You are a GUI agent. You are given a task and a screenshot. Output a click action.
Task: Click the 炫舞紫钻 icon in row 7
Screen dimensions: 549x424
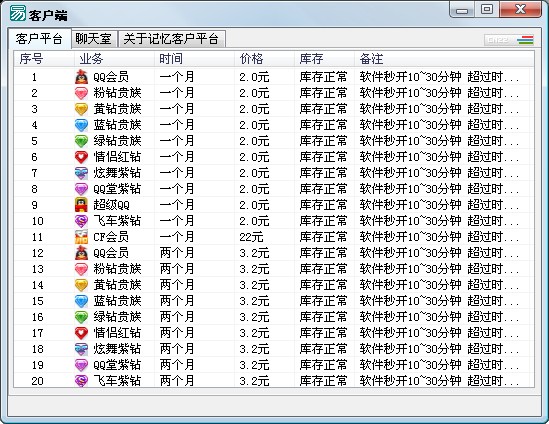[x=81, y=173]
